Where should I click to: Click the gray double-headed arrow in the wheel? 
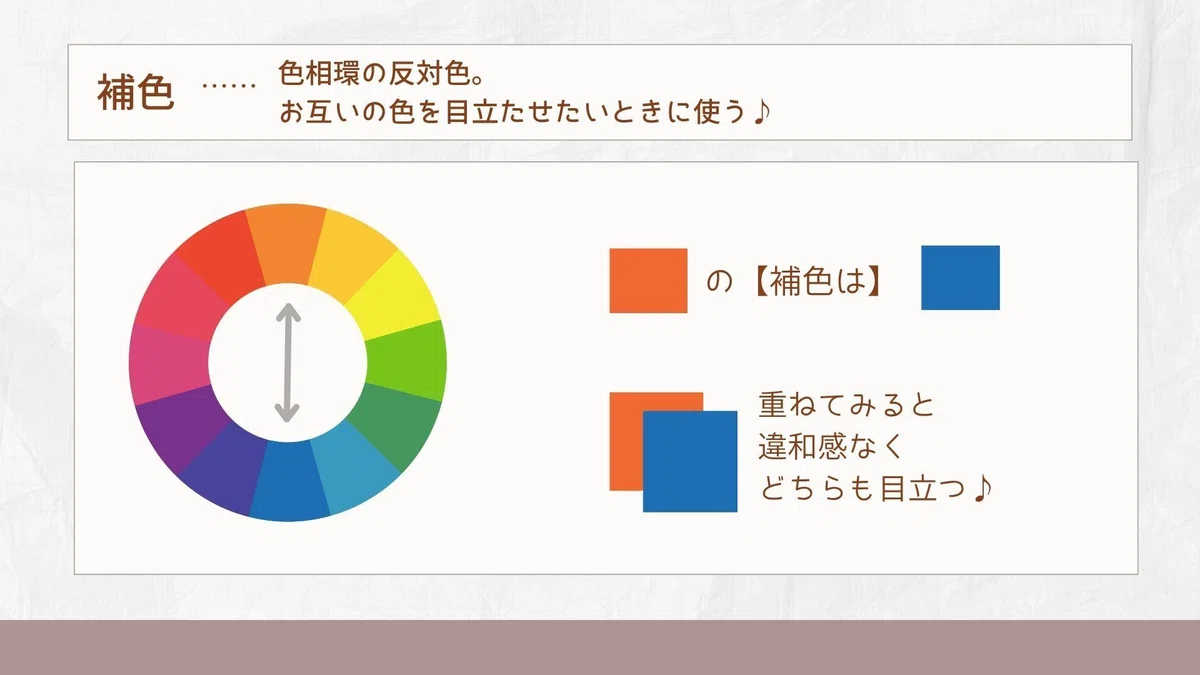coord(288,362)
